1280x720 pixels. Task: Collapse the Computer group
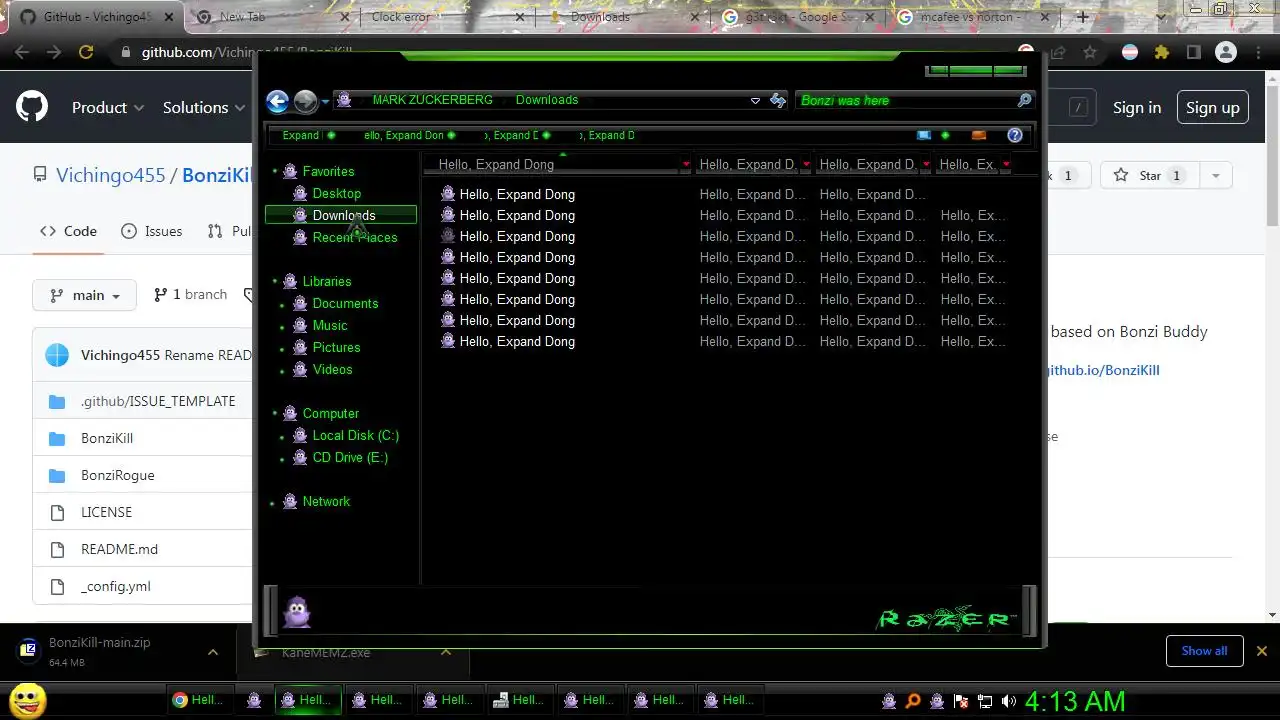click(275, 414)
